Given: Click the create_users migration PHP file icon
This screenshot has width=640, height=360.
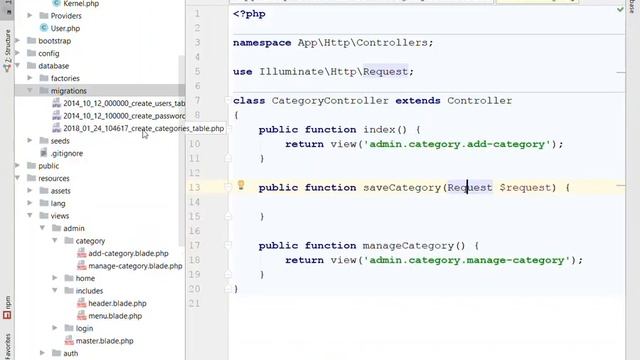Looking at the screenshot, I should coord(56,103).
